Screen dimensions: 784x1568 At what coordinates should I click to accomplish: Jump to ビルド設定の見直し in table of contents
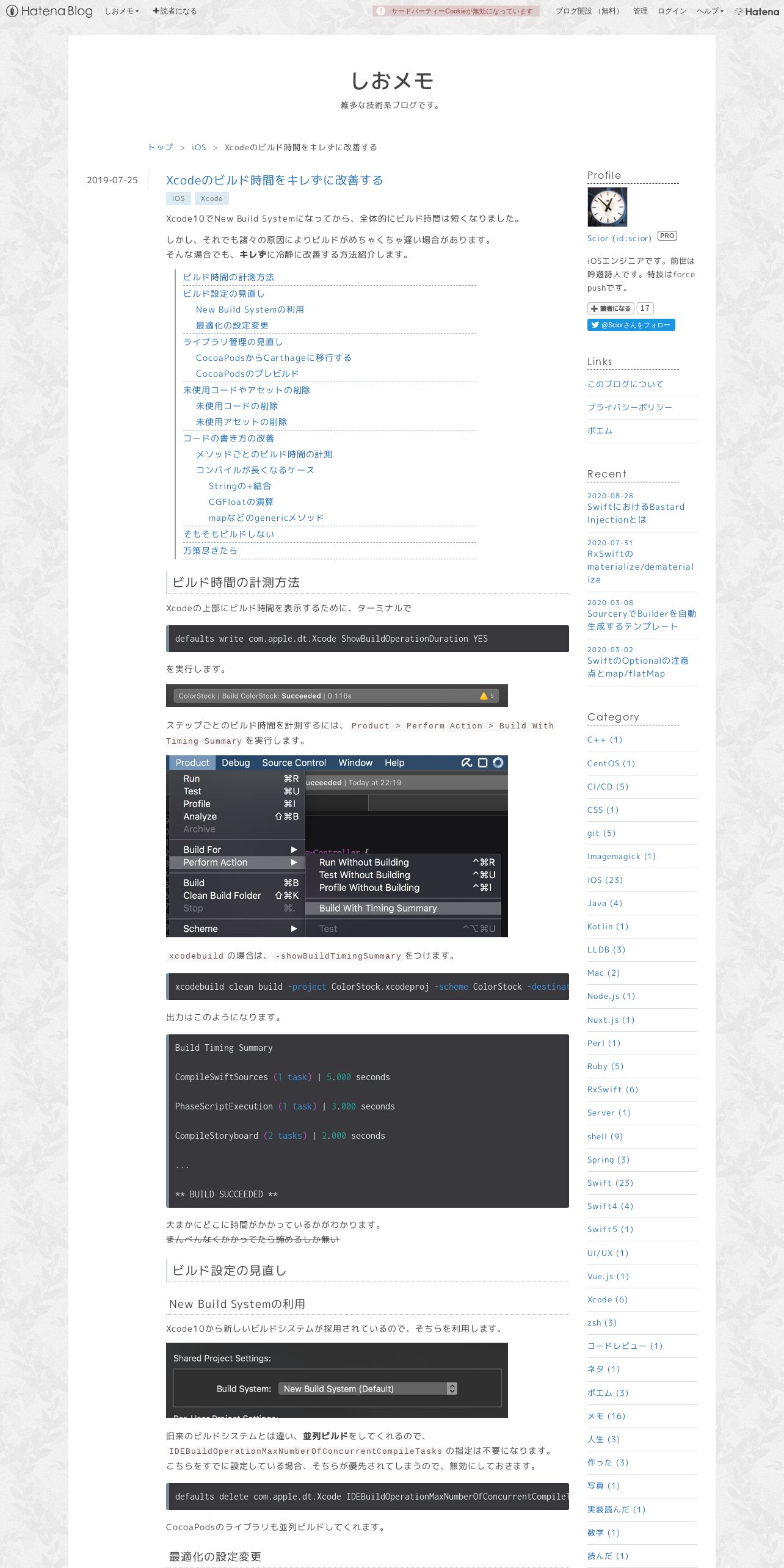pos(223,294)
